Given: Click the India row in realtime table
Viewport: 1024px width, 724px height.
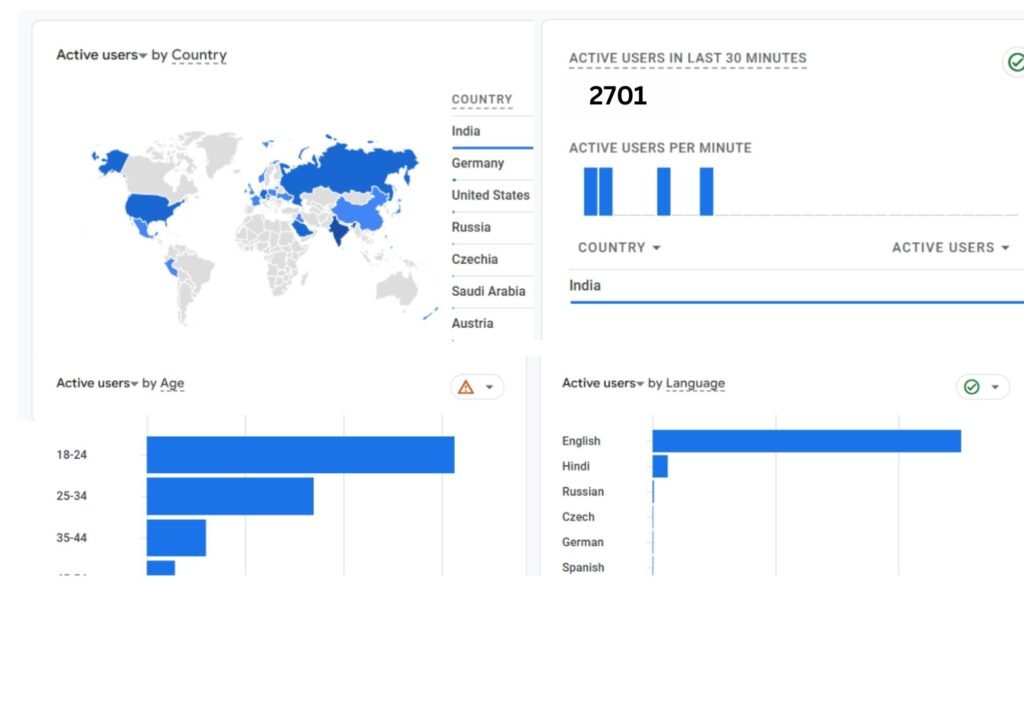Looking at the screenshot, I should [585, 286].
